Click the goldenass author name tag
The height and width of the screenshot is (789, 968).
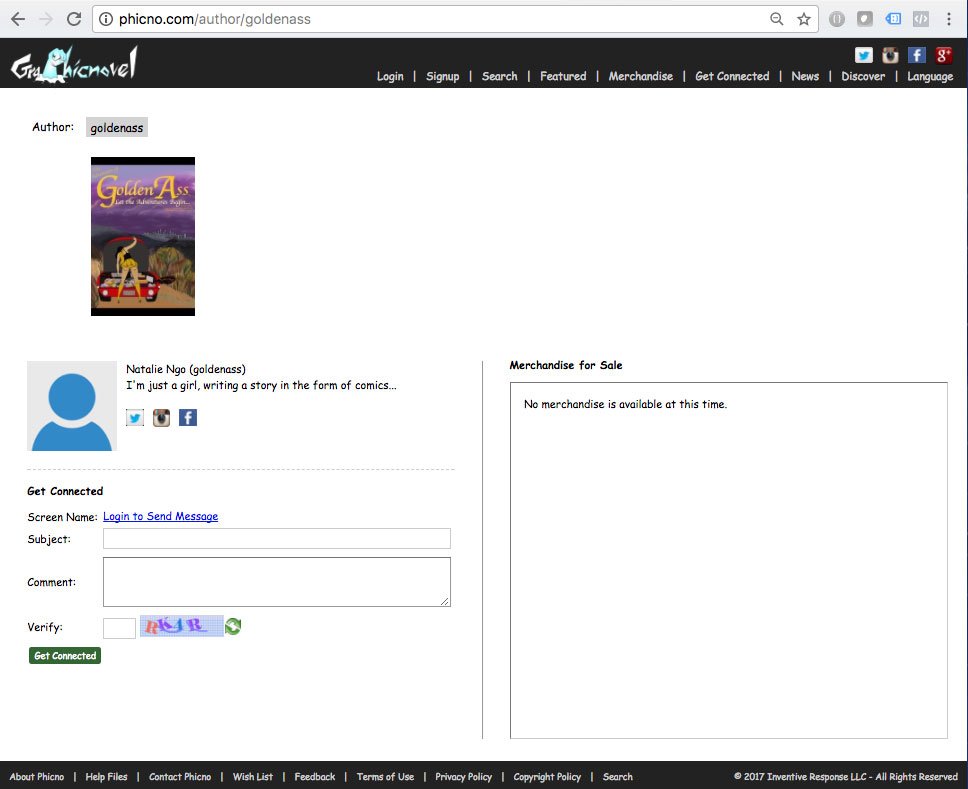point(117,127)
